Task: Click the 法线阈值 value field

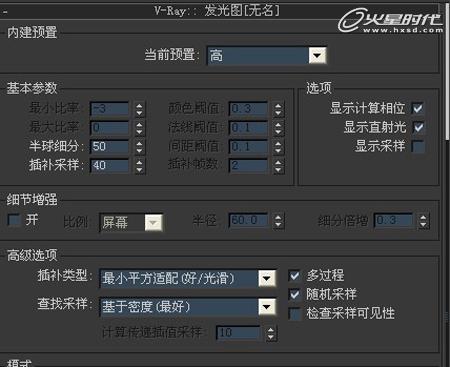Action: (x=248, y=128)
